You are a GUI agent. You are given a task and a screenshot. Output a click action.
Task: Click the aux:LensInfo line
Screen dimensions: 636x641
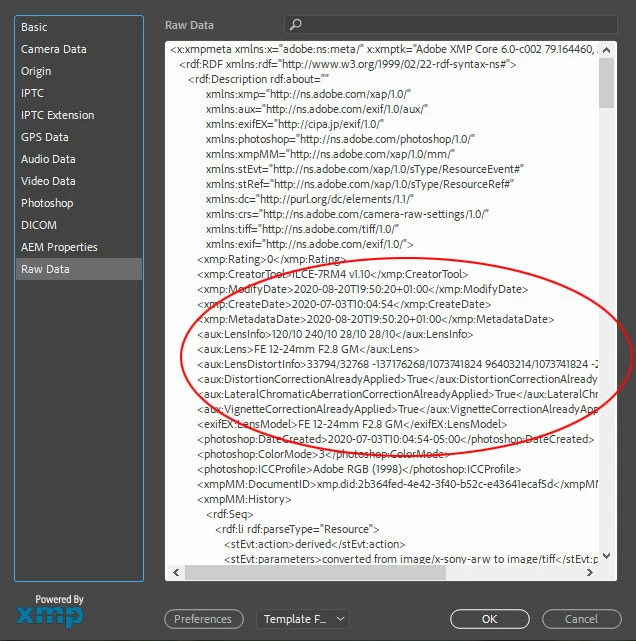coord(335,334)
